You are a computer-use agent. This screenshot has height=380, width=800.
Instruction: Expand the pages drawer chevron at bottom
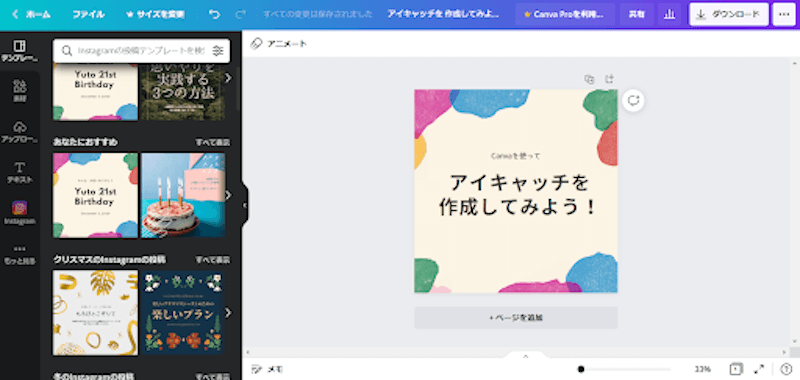(x=526, y=356)
